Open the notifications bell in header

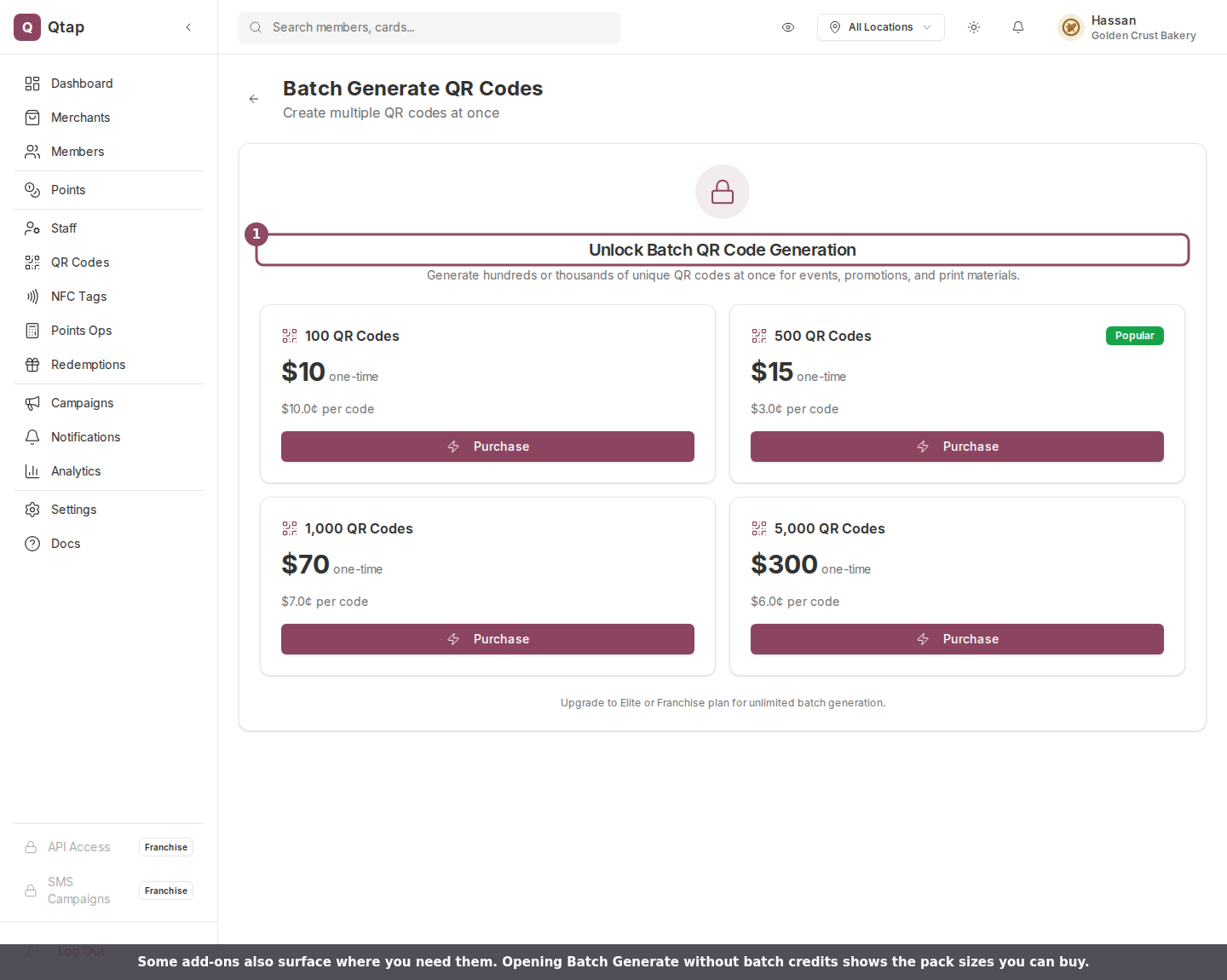(x=1018, y=27)
